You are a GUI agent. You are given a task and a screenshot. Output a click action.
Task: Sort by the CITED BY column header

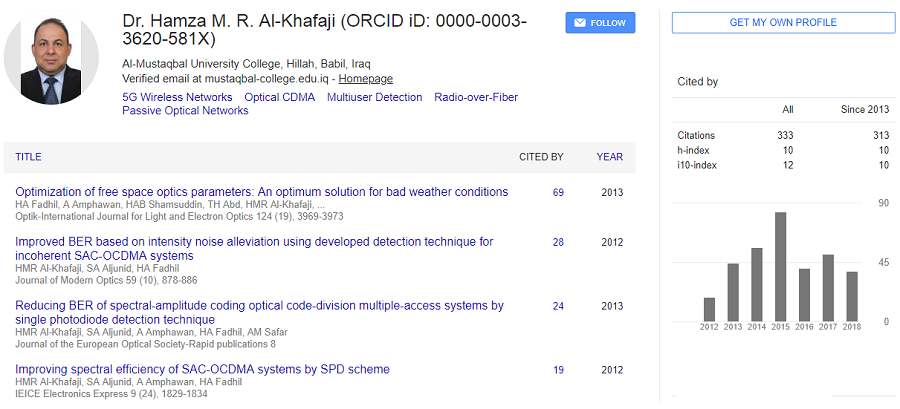click(541, 157)
